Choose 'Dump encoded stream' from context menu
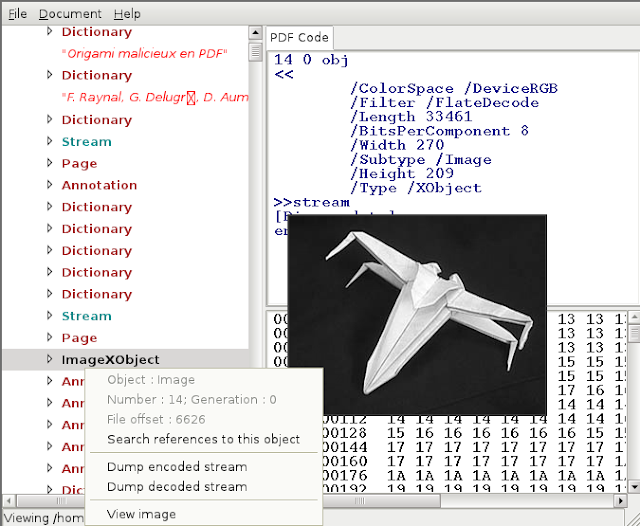Screen dimensions: 640x526 click(x=177, y=466)
